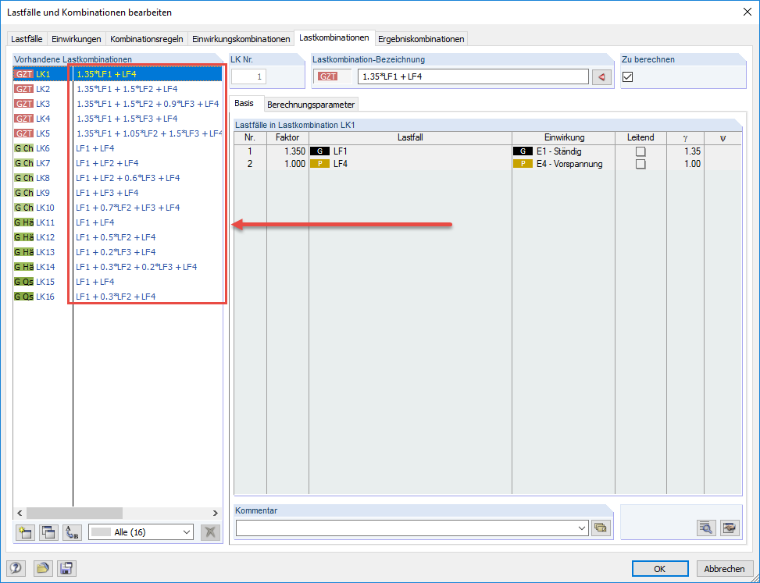Click the Lastkombination-Bezeichnung text field
Image resolution: width=760 pixels, height=583 pixels.
tap(473, 77)
